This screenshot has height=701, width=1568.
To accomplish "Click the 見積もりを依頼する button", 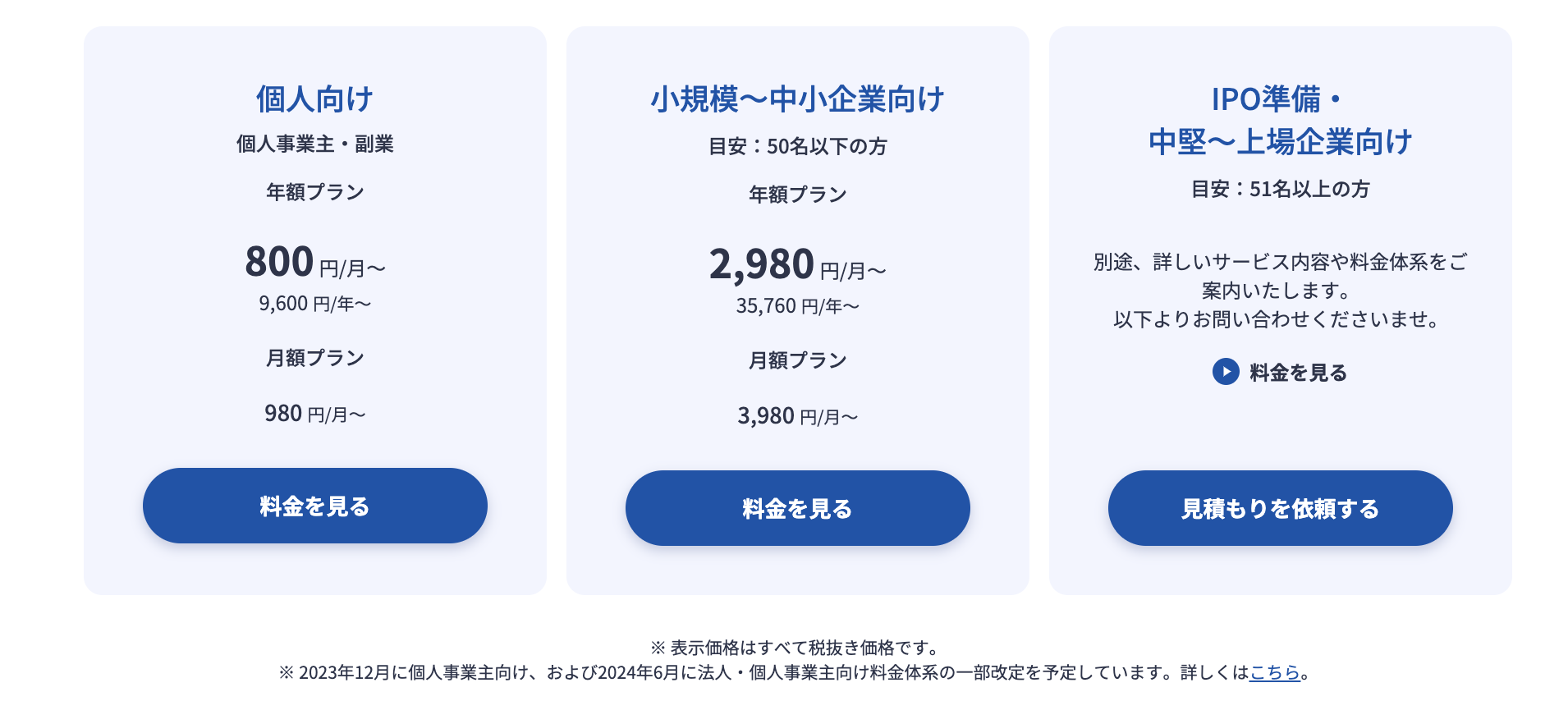I will [x=1281, y=508].
